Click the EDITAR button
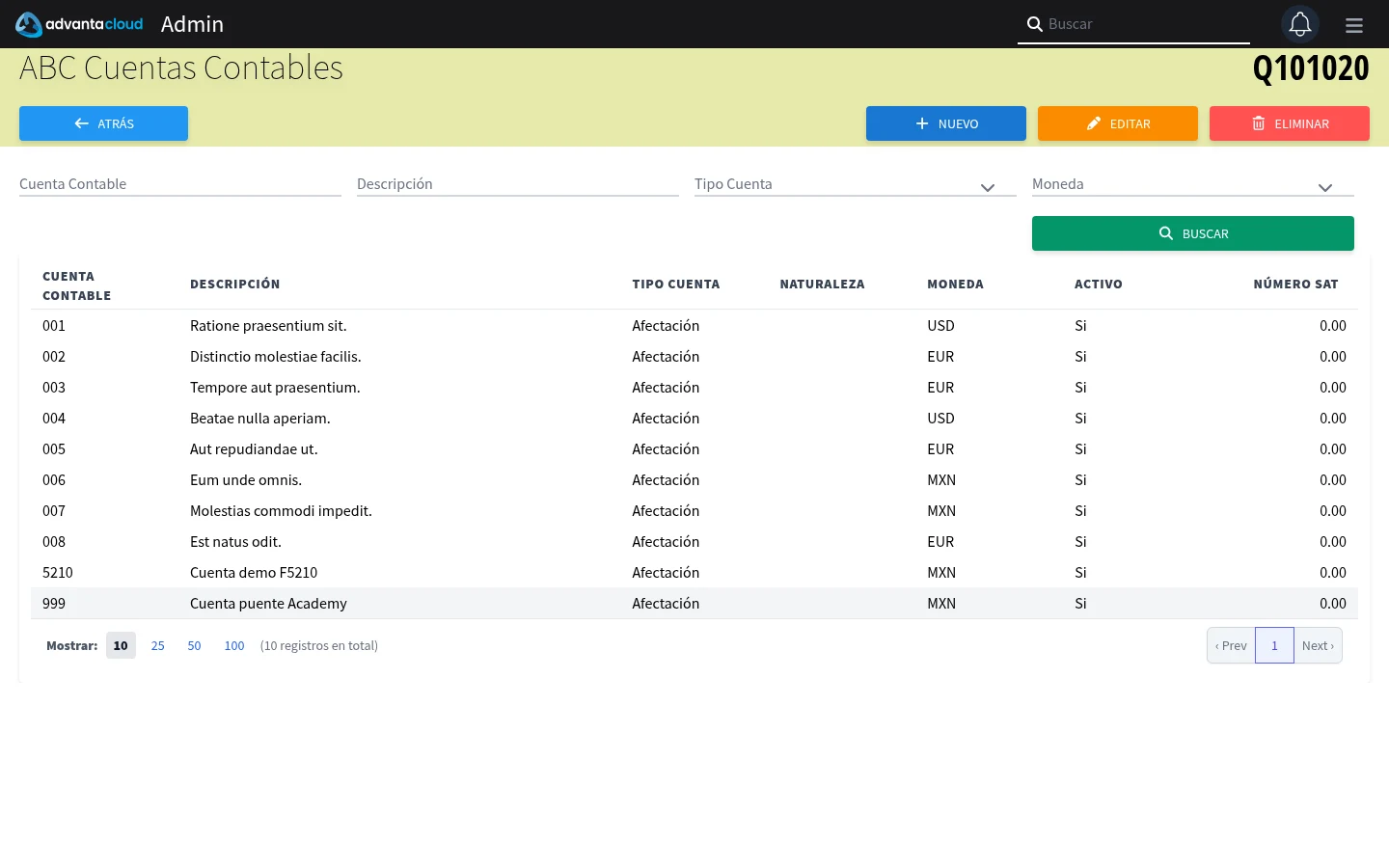Screen dimensions: 1389x868 pyautogui.click(x=1118, y=123)
